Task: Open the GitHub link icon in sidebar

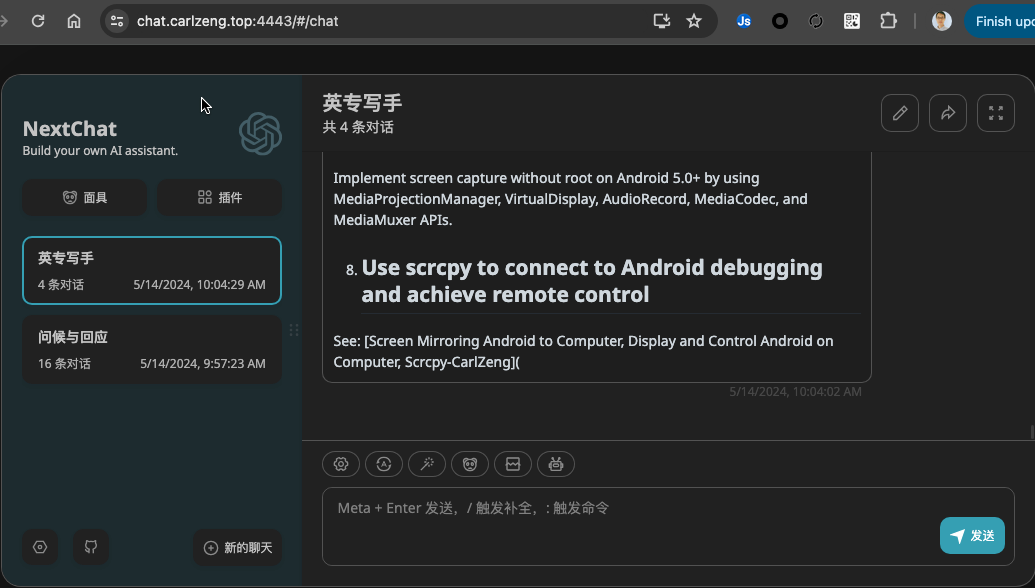Action: (x=91, y=547)
